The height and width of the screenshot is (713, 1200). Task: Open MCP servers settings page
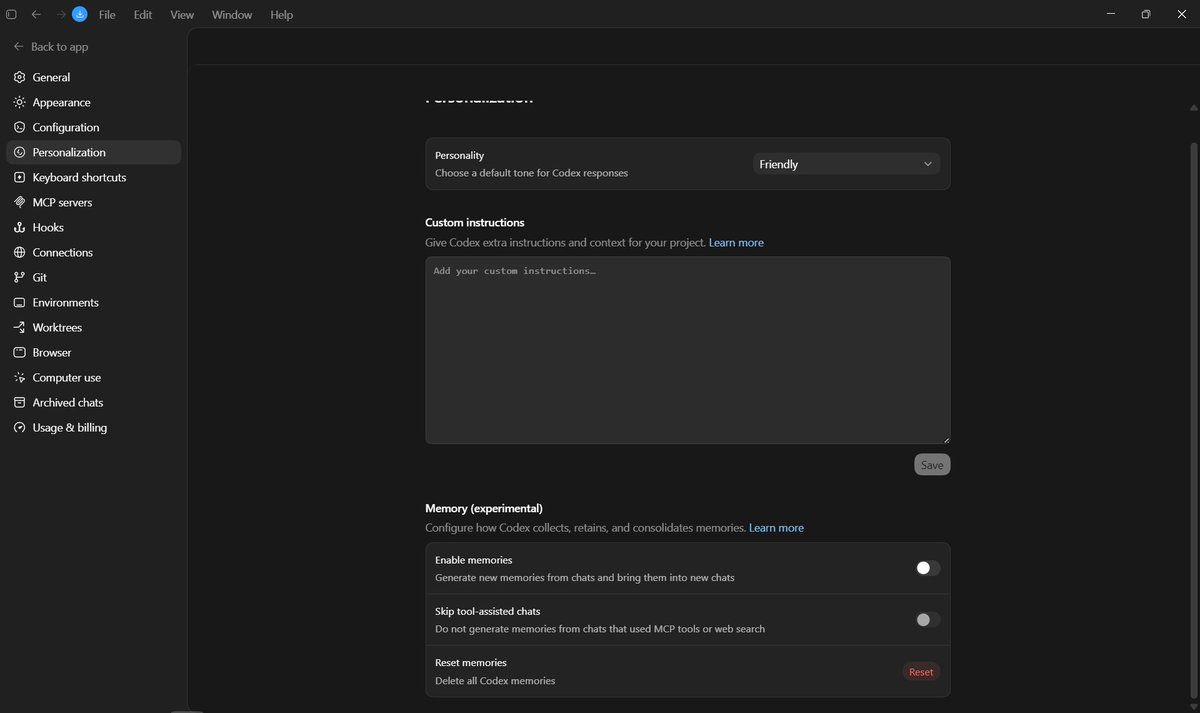(x=93, y=202)
